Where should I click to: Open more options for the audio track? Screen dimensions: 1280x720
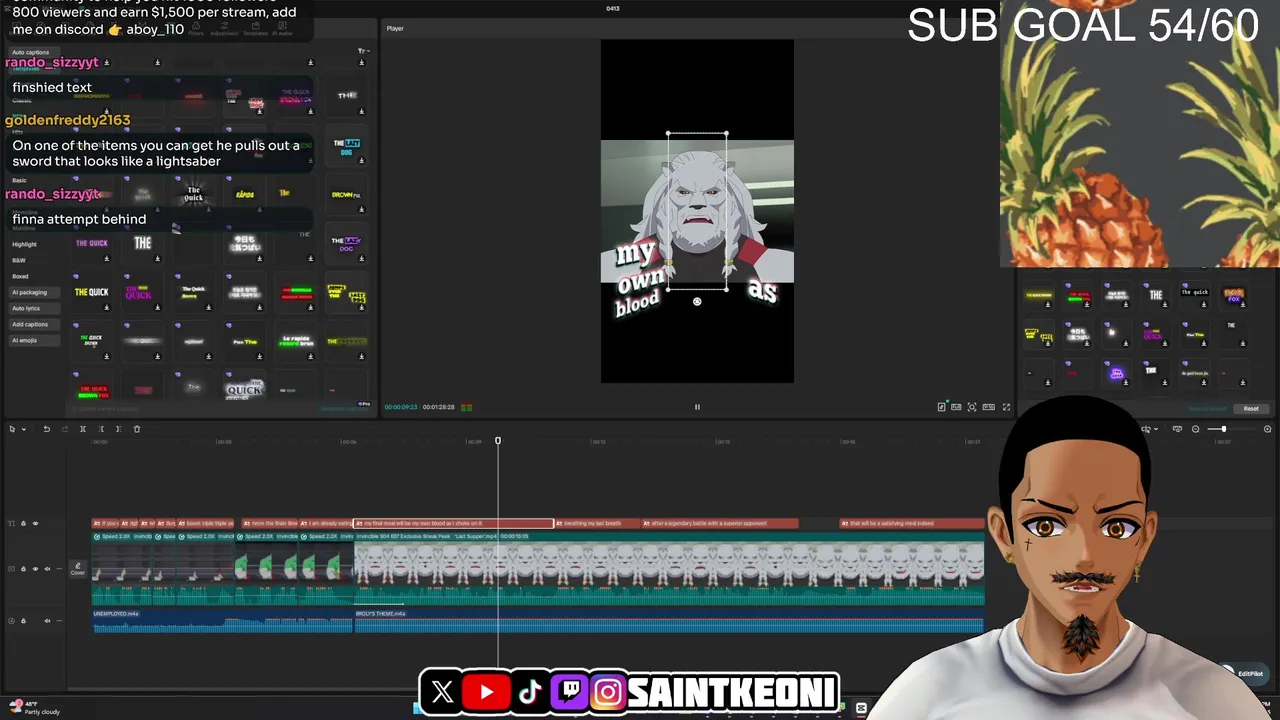[59, 621]
